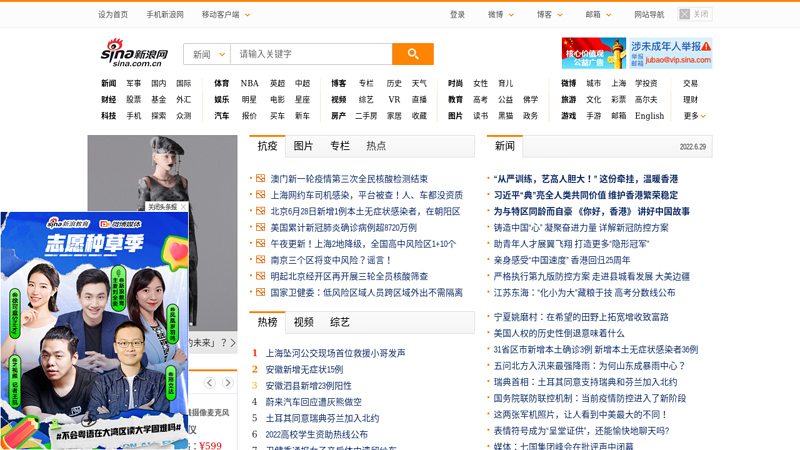Screen dimensions: 800x450
Task: Focus the 请输入关键字 search field
Action: tap(311, 54)
